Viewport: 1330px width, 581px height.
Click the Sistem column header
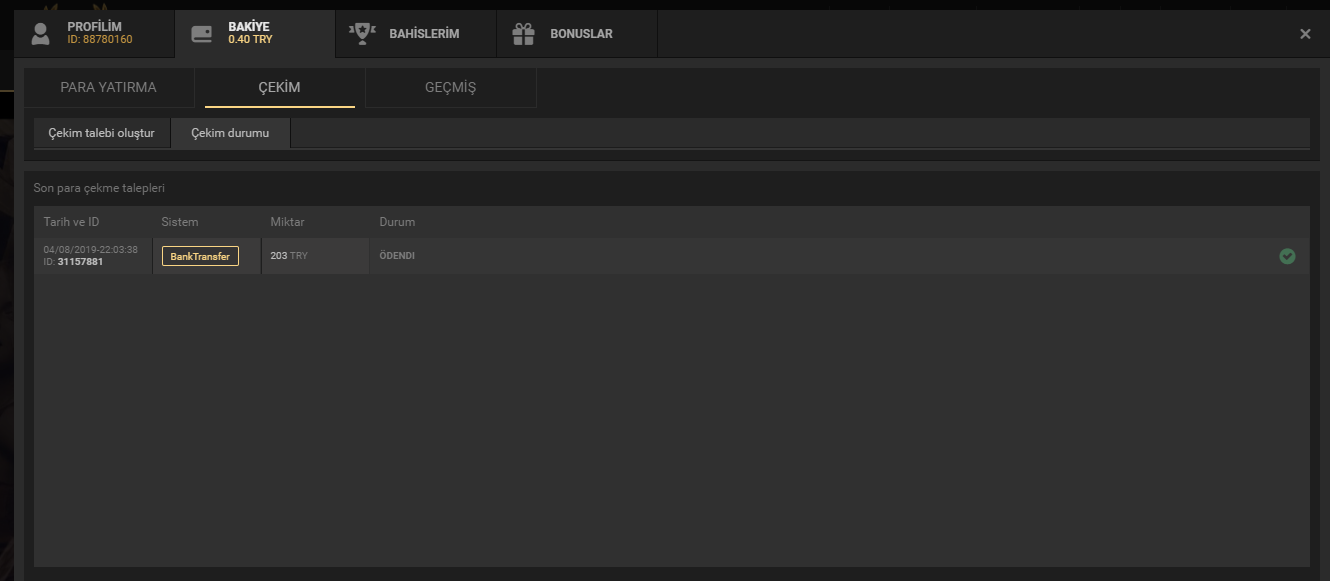pos(179,222)
